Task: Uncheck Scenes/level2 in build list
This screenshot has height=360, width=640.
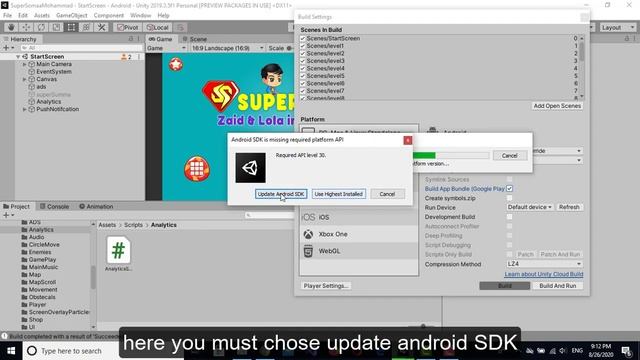Action: tap(302, 53)
